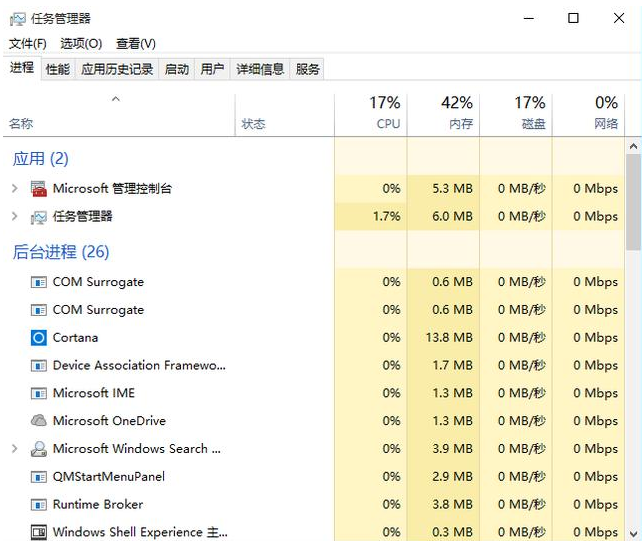The width and height of the screenshot is (642, 541).
Task: Click the Device Association Framework icon
Action: (x=39, y=365)
